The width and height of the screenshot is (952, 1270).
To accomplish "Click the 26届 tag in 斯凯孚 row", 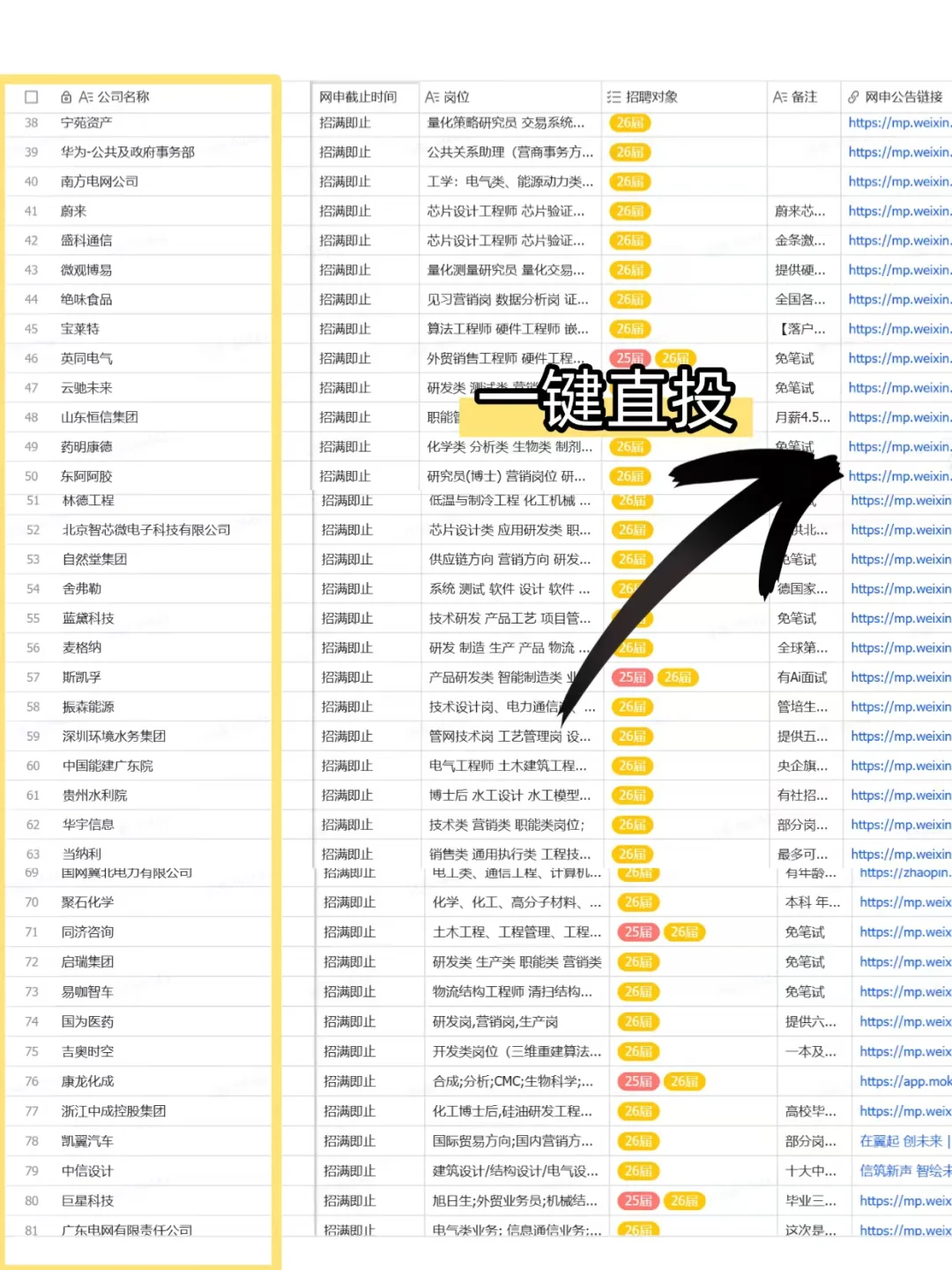I will coord(678,677).
